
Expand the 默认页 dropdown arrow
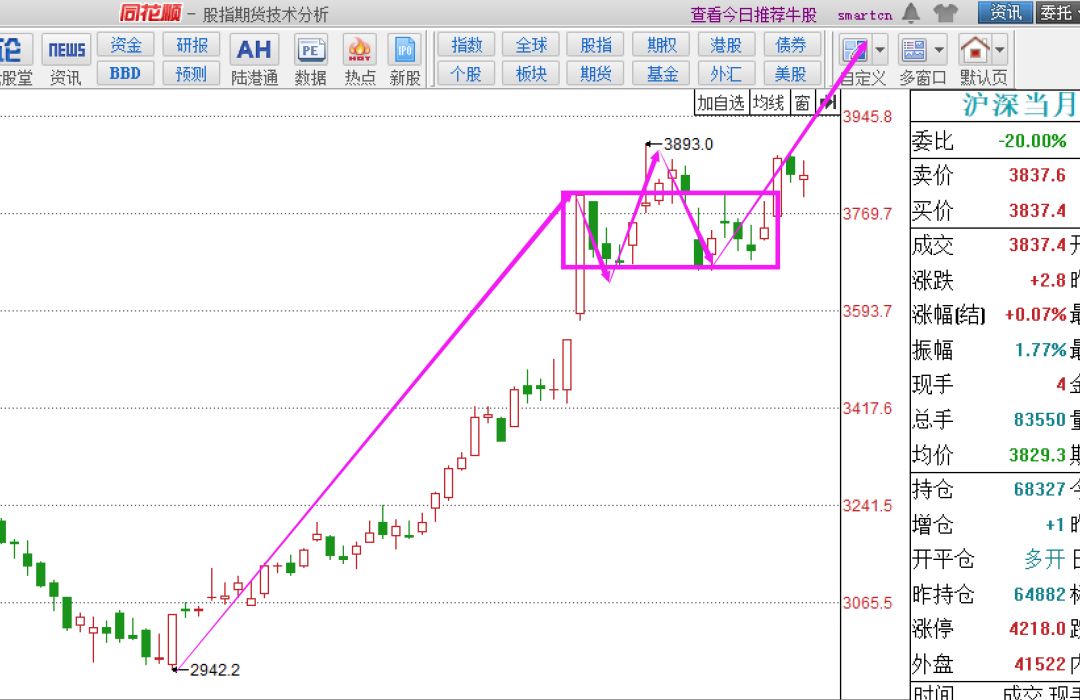(999, 49)
